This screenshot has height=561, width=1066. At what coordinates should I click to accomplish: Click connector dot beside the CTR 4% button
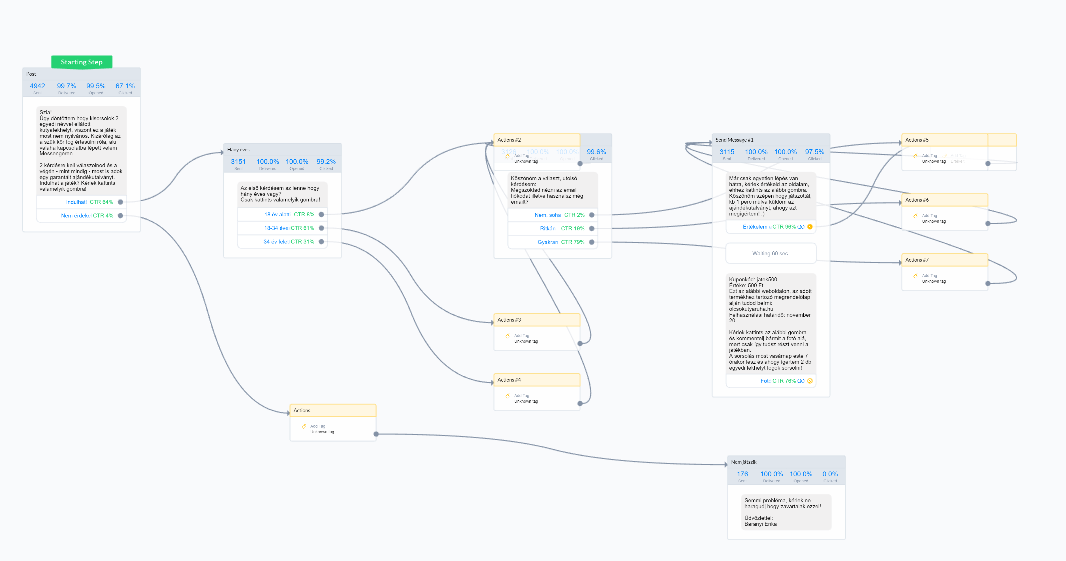coord(120,216)
